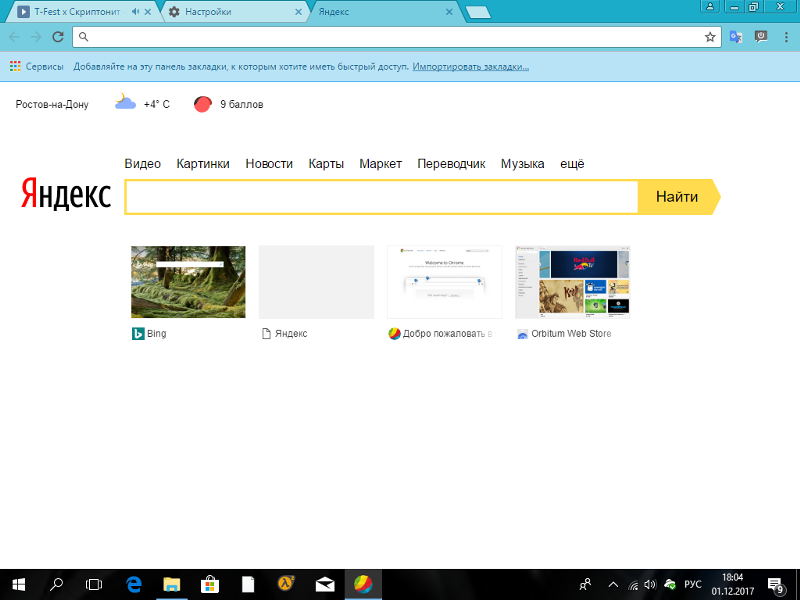Open File Explorer from the taskbar
This screenshot has height=600, width=800.
[172, 584]
